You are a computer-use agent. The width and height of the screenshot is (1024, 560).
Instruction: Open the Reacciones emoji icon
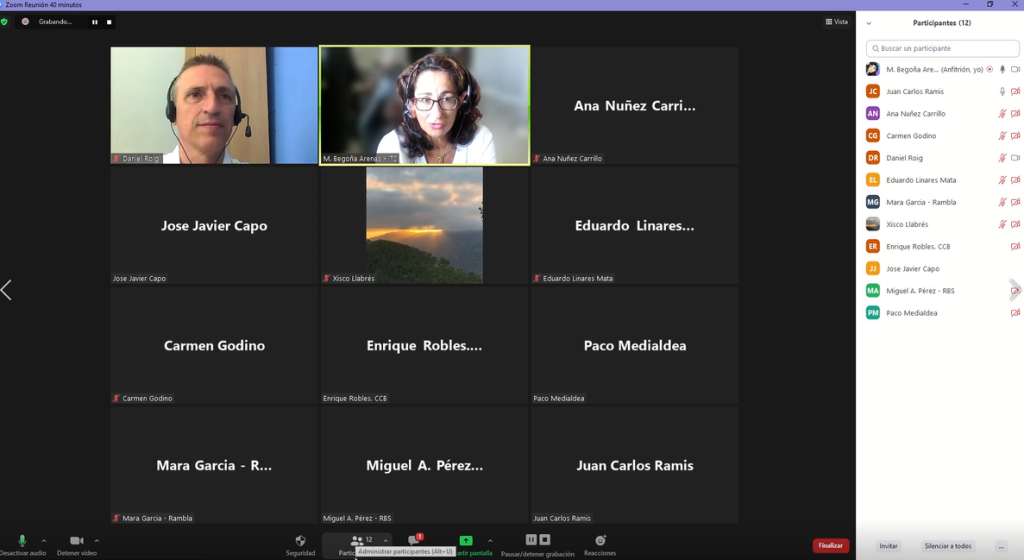point(600,540)
